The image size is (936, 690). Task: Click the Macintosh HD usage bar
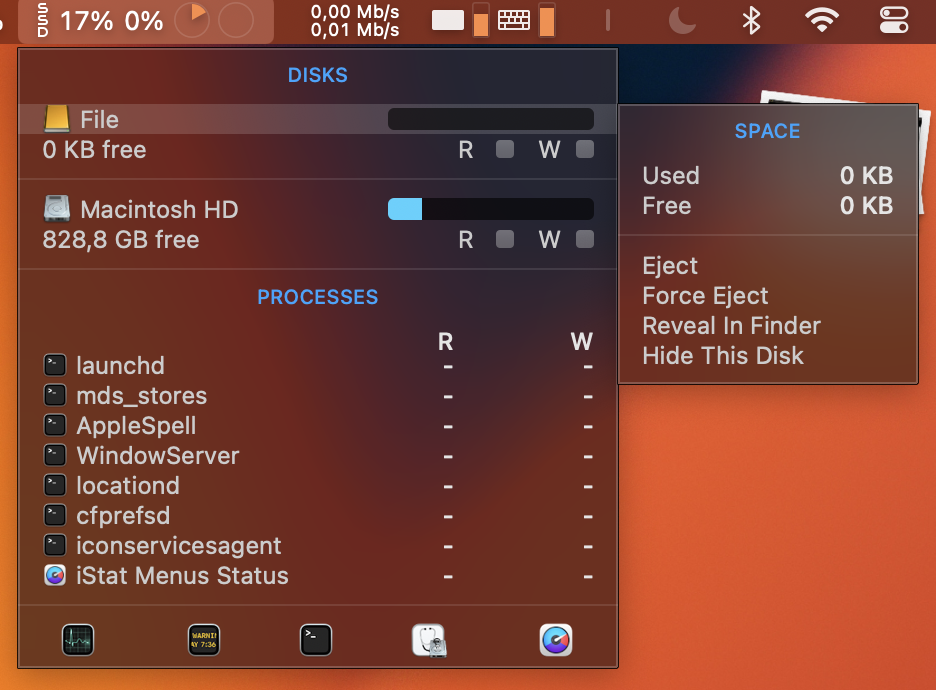tap(491, 209)
